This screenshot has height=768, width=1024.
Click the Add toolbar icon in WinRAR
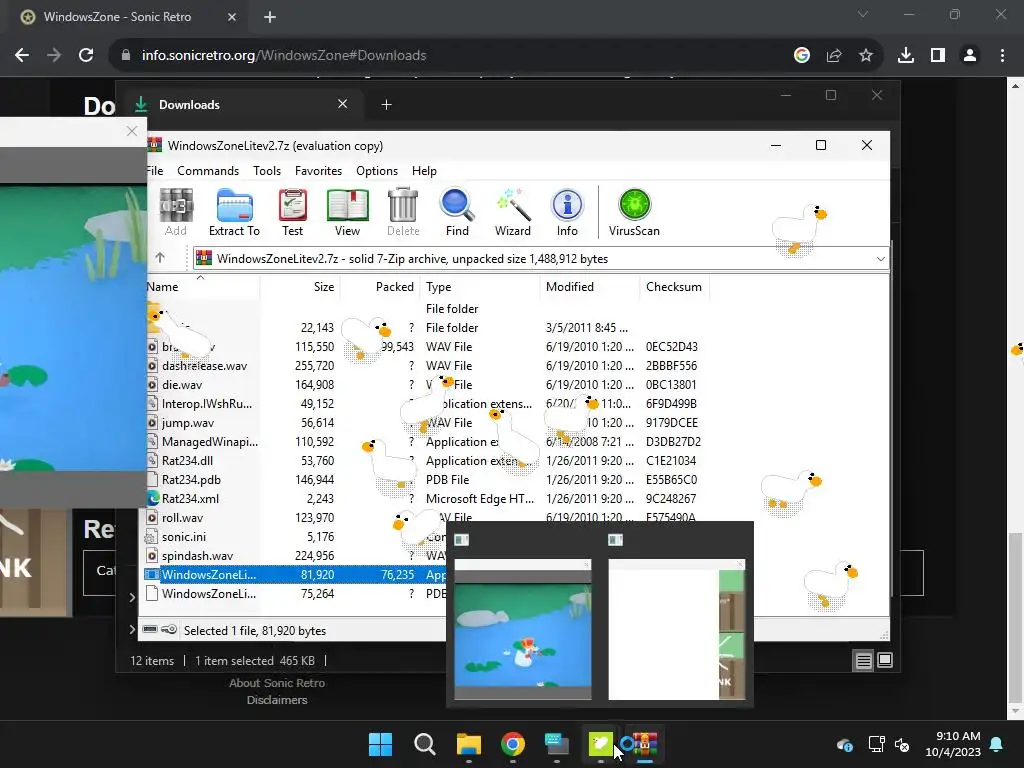point(176,212)
